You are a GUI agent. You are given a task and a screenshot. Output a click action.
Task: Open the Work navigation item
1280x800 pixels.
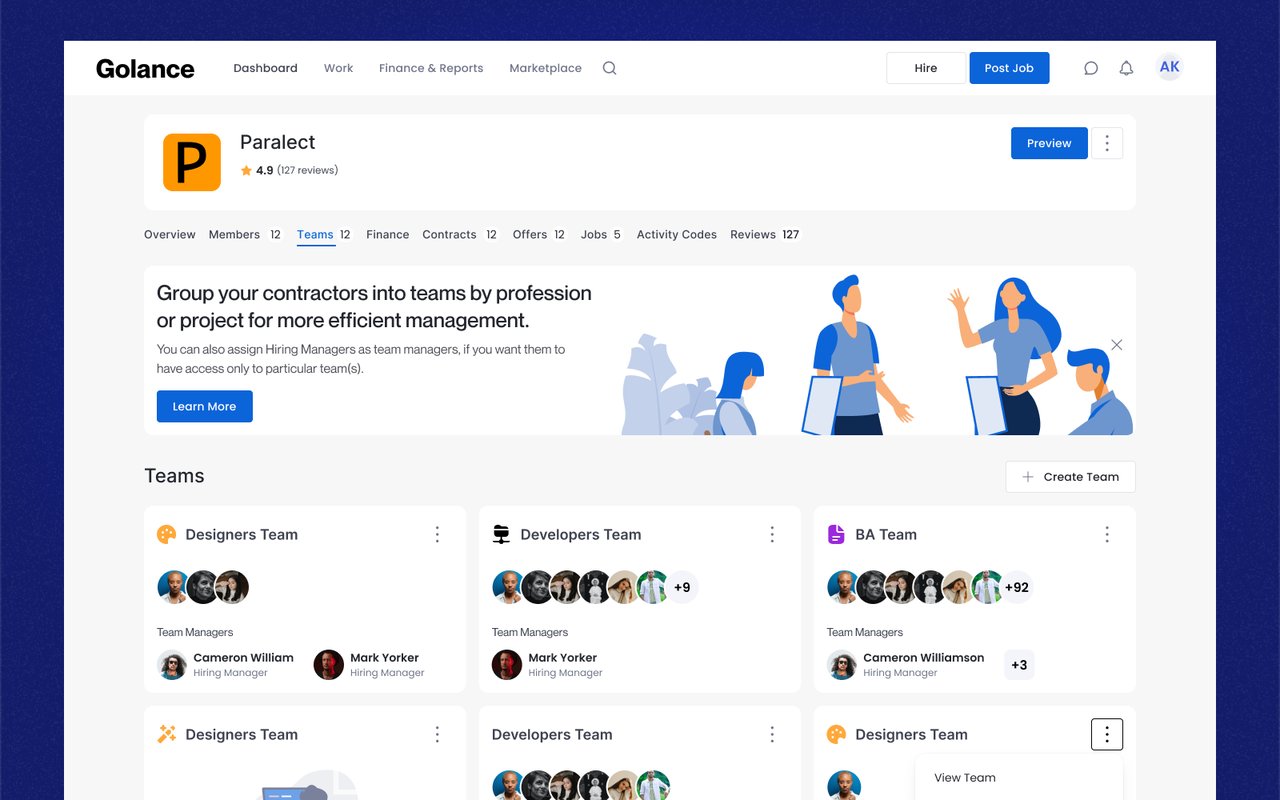tap(338, 68)
